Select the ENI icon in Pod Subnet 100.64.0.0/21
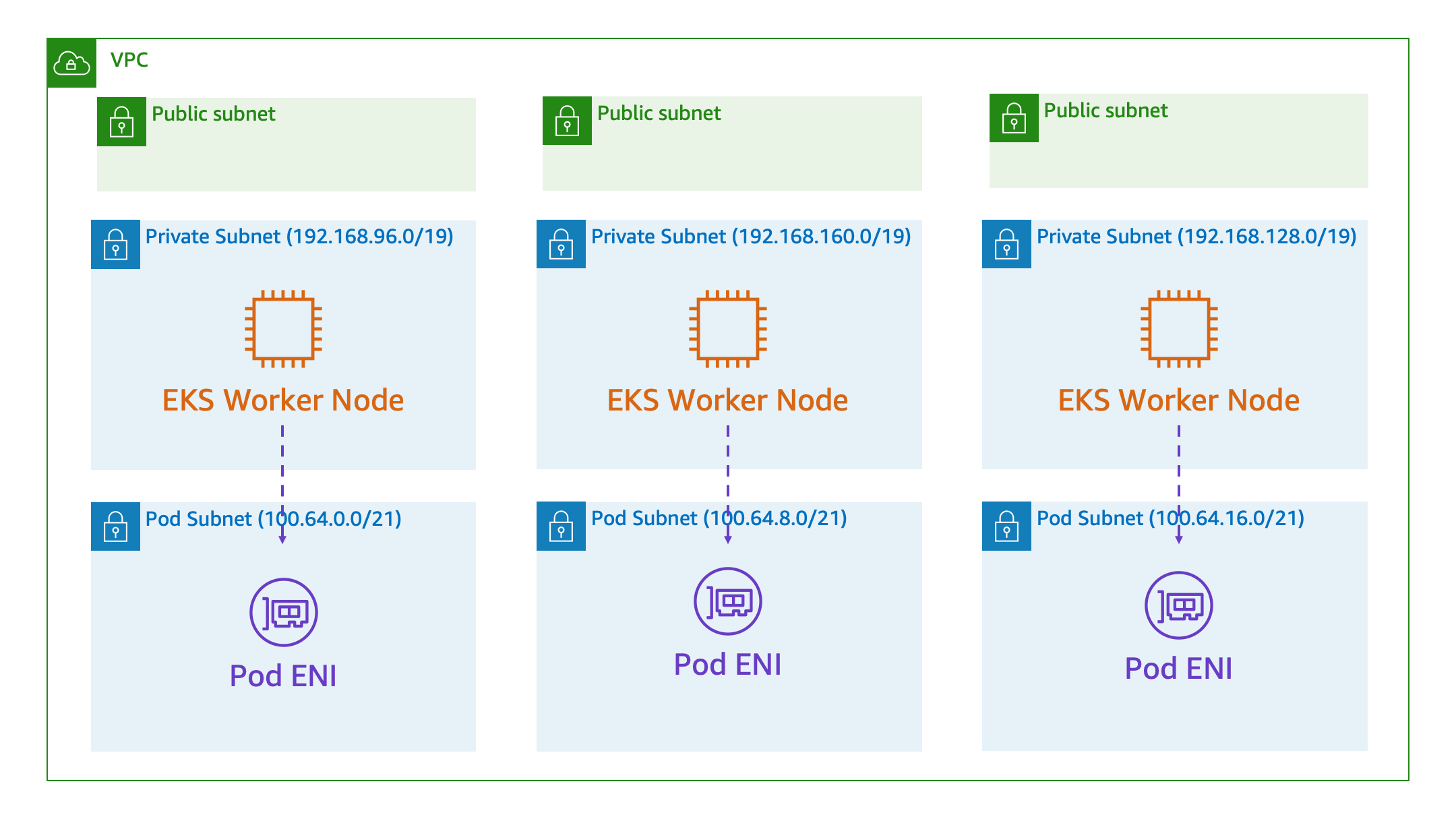The width and height of the screenshot is (1456, 819). [x=284, y=613]
